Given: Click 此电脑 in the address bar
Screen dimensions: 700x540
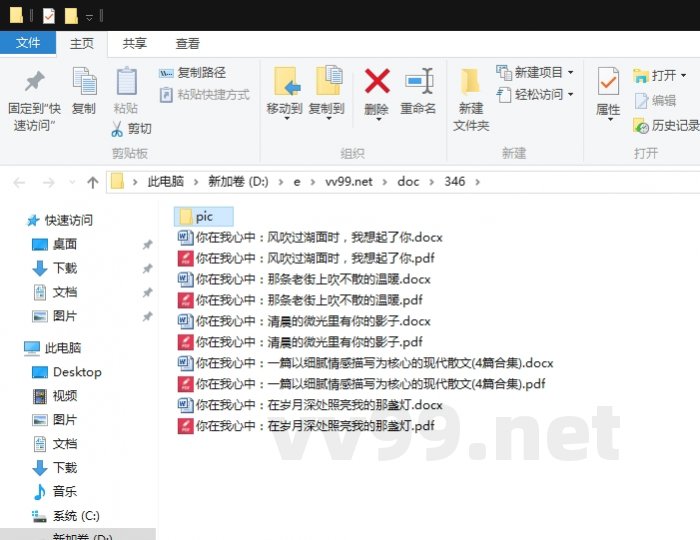Looking at the screenshot, I should 166,182.
